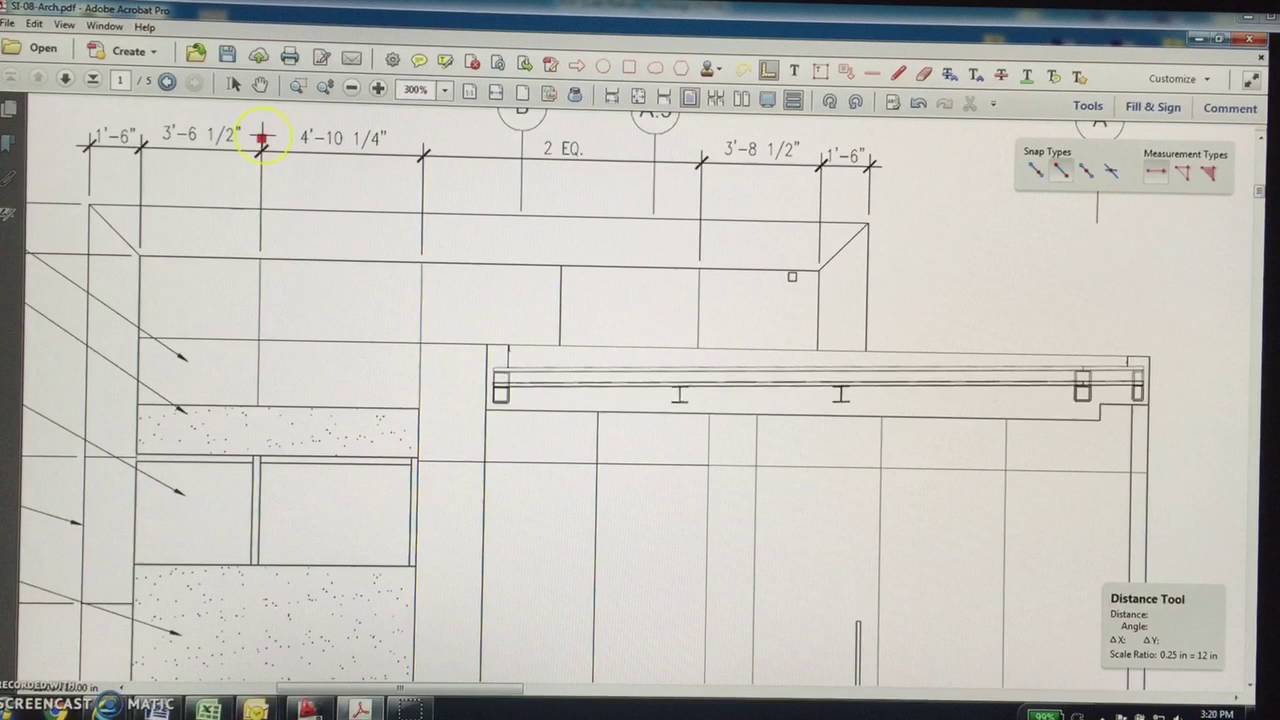The height and width of the screenshot is (720, 1280).
Task: Open Excel from the Windows taskbar
Action: point(208,711)
